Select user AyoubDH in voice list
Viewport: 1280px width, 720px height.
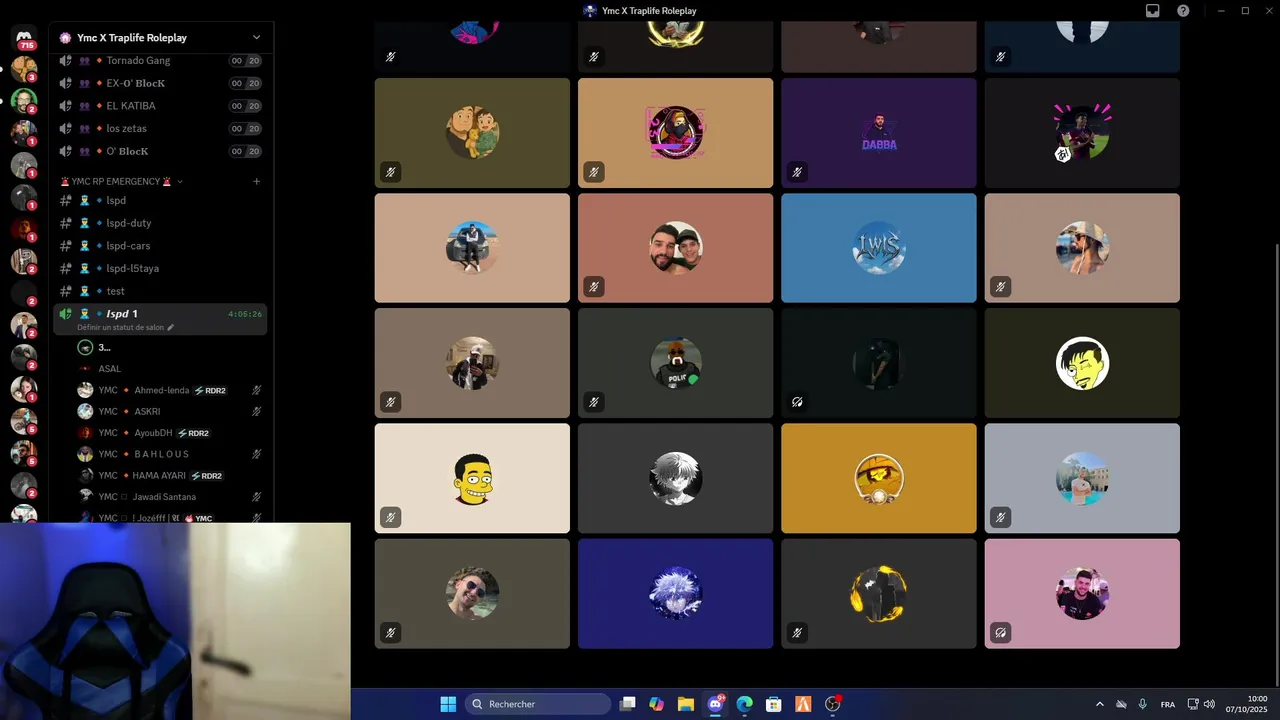pos(170,433)
